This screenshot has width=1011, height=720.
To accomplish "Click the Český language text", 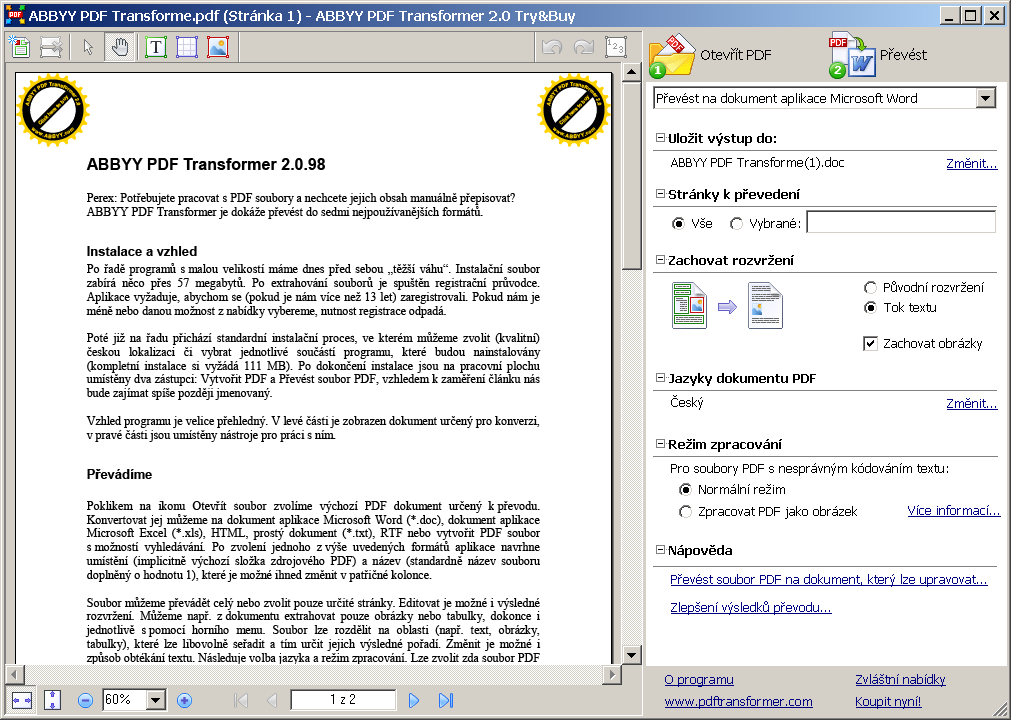I will 687,403.
